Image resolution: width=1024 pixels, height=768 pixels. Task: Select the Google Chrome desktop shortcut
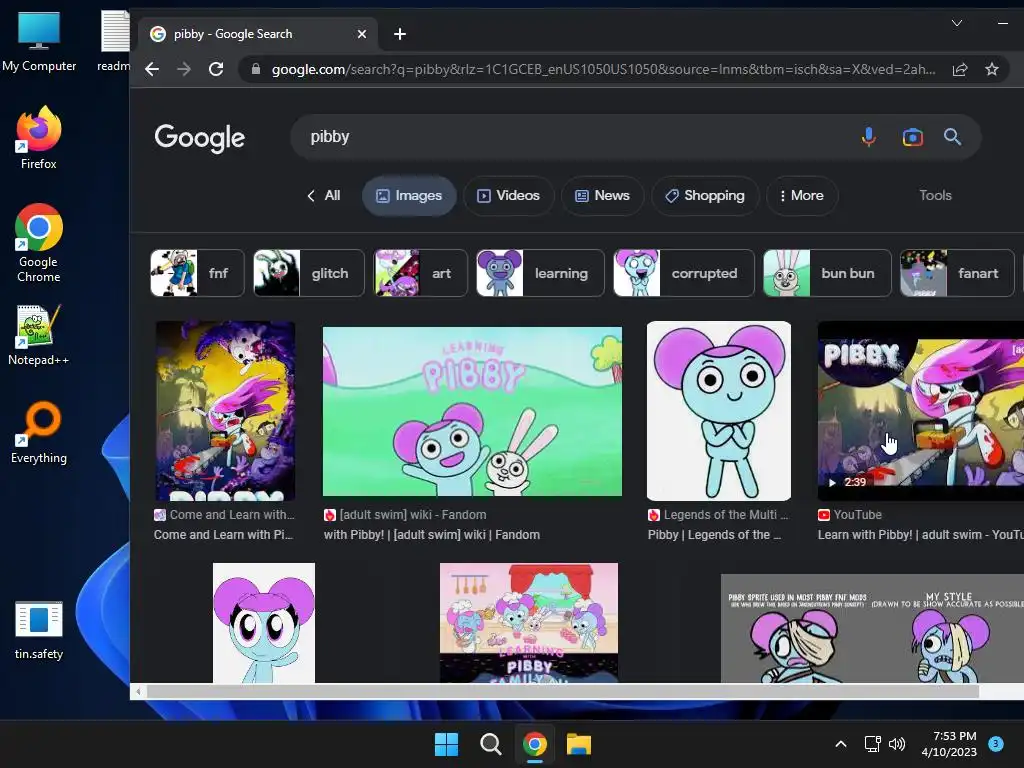(x=39, y=243)
